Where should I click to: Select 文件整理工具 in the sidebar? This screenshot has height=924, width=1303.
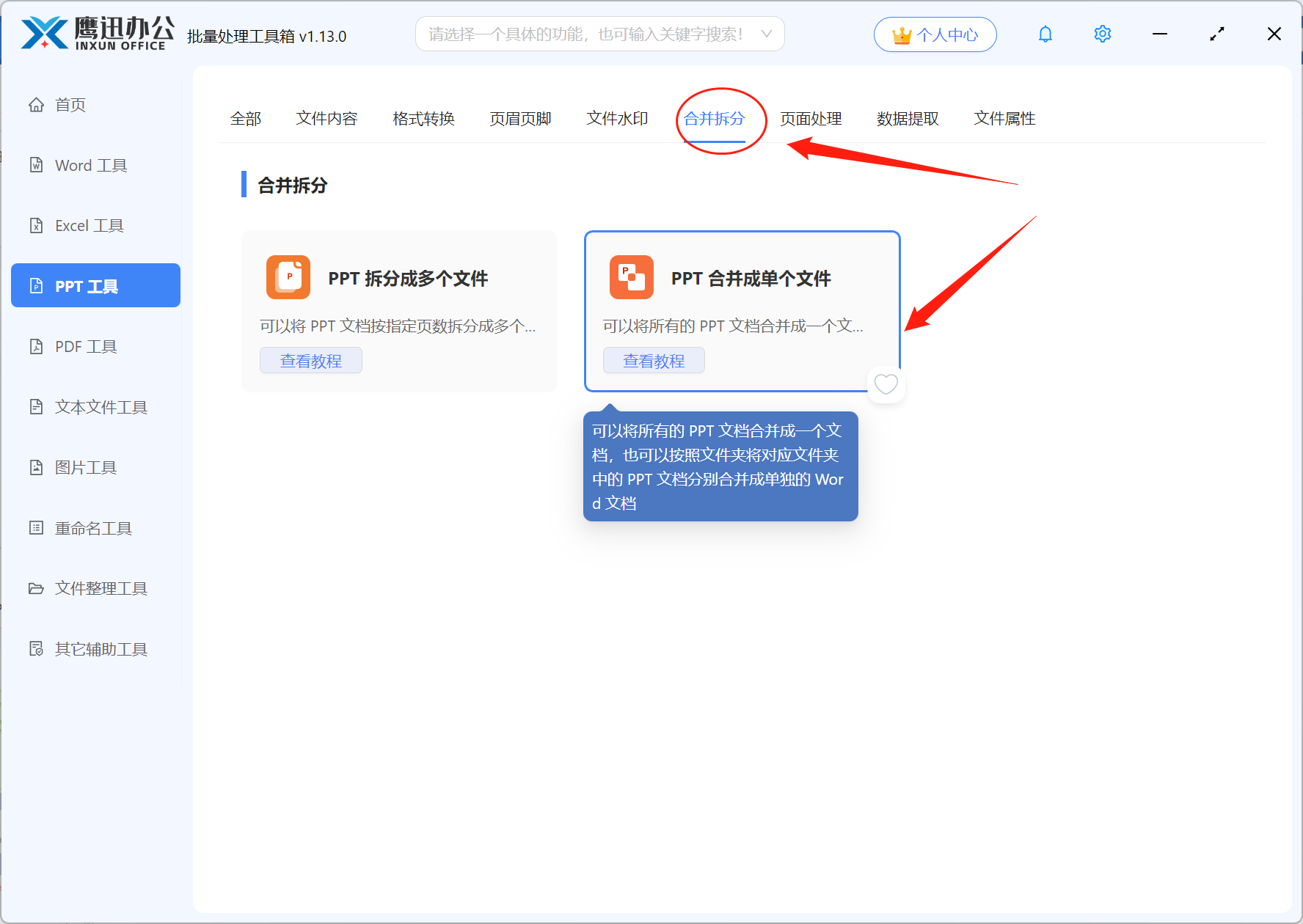[100, 588]
